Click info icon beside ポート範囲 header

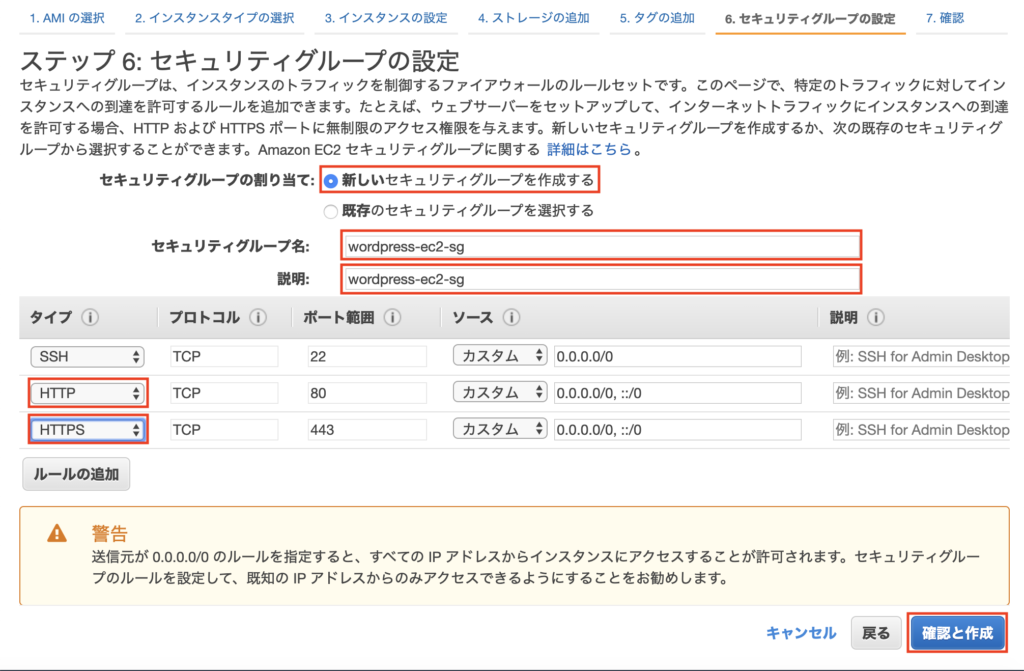pos(392,318)
